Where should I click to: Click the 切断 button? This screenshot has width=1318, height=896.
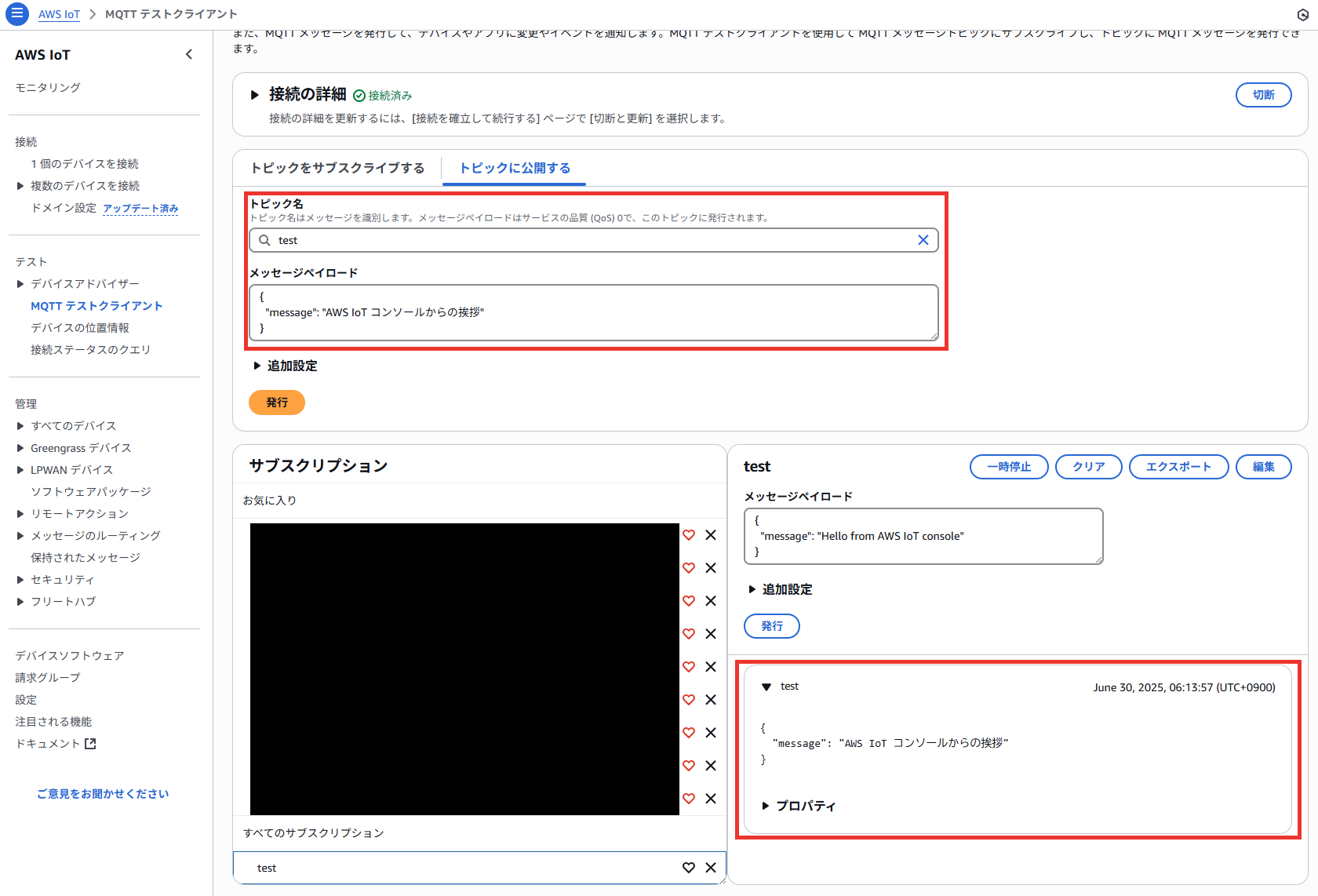[1263, 95]
